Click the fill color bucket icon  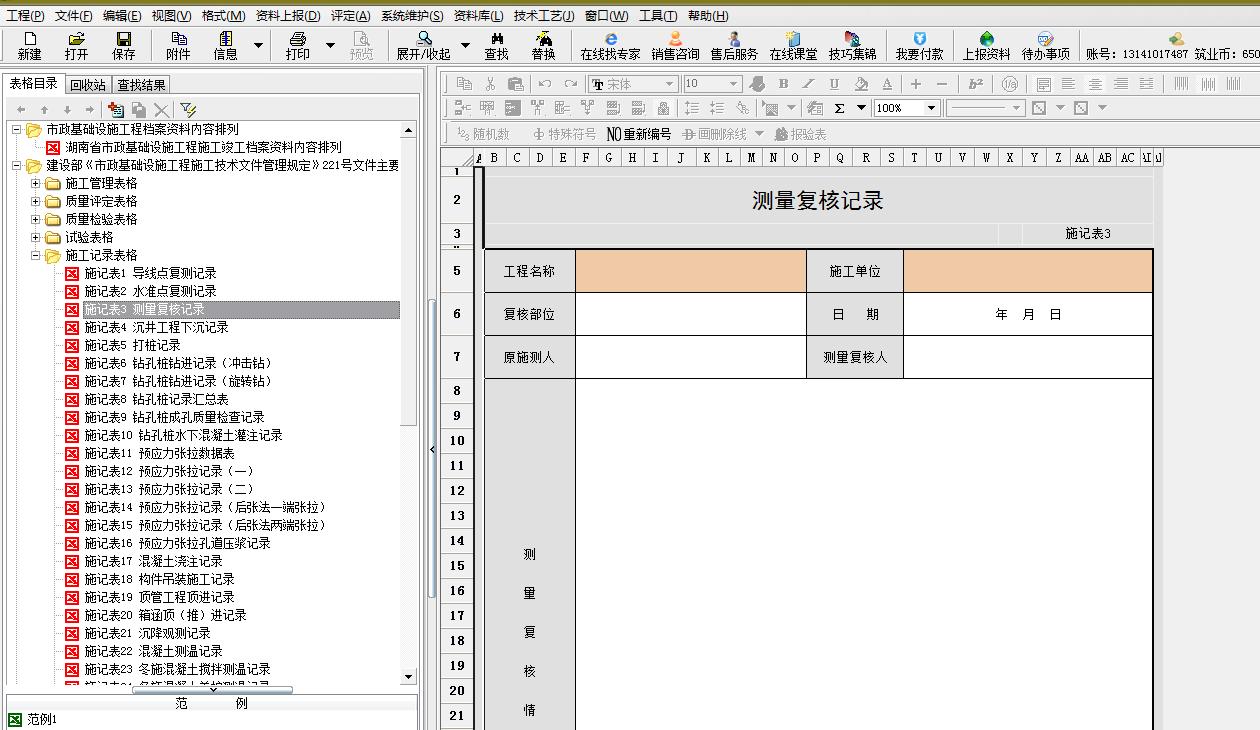(860, 84)
